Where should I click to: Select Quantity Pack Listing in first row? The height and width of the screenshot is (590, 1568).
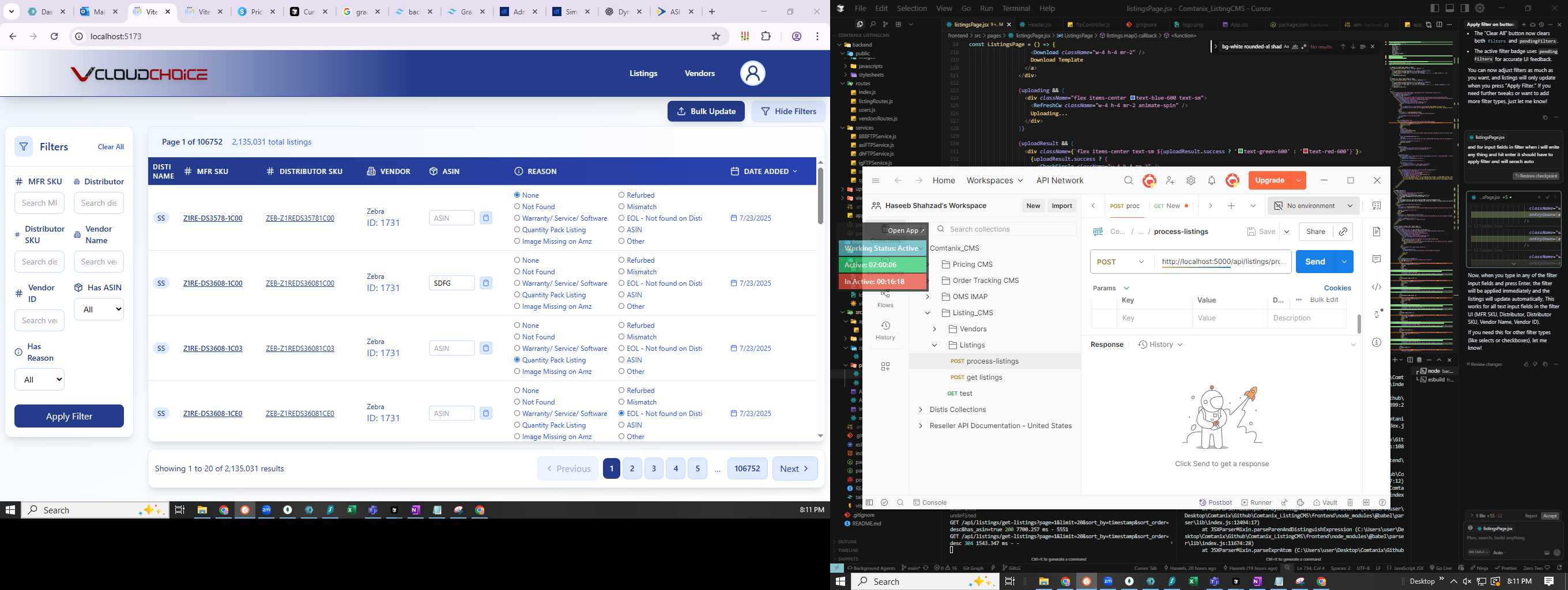pyautogui.click(x=517, y=230)
